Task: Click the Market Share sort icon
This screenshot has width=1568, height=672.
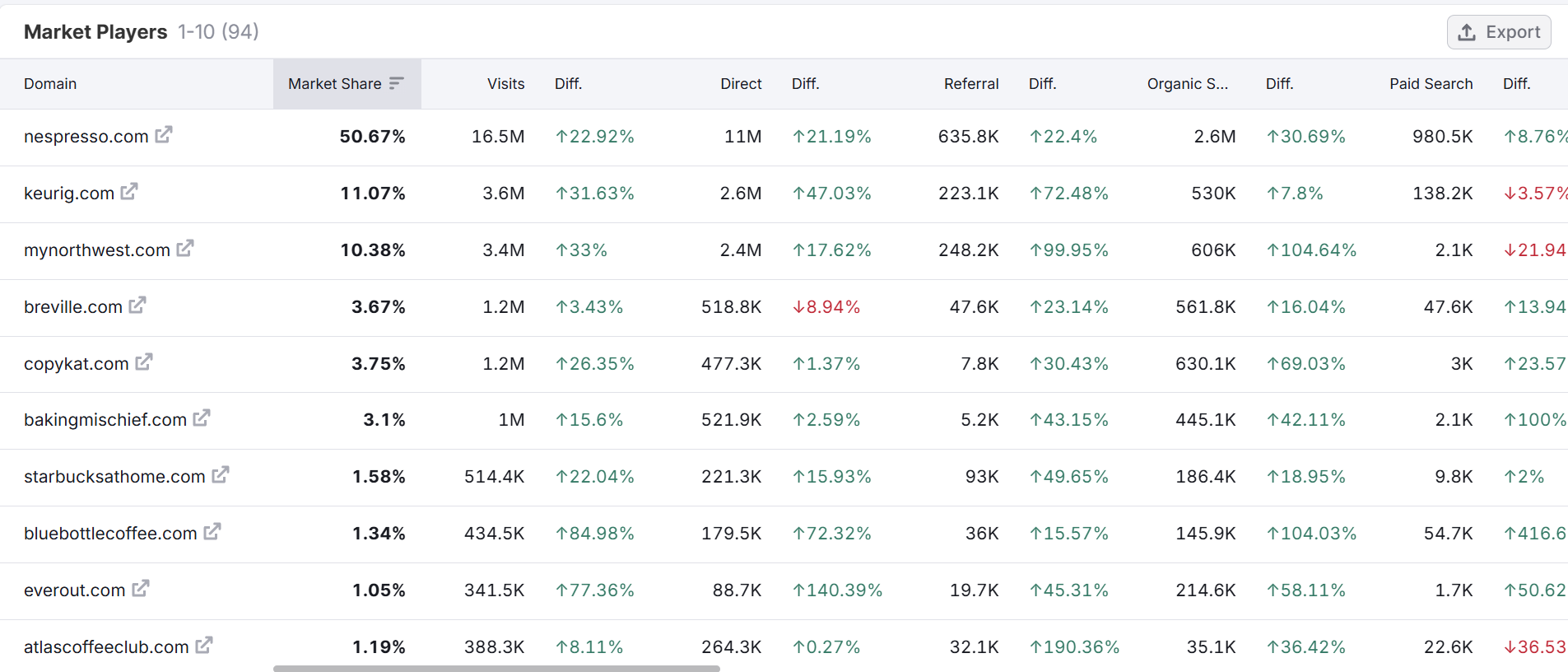Action: pyautogui.click(x=396, y=83)
